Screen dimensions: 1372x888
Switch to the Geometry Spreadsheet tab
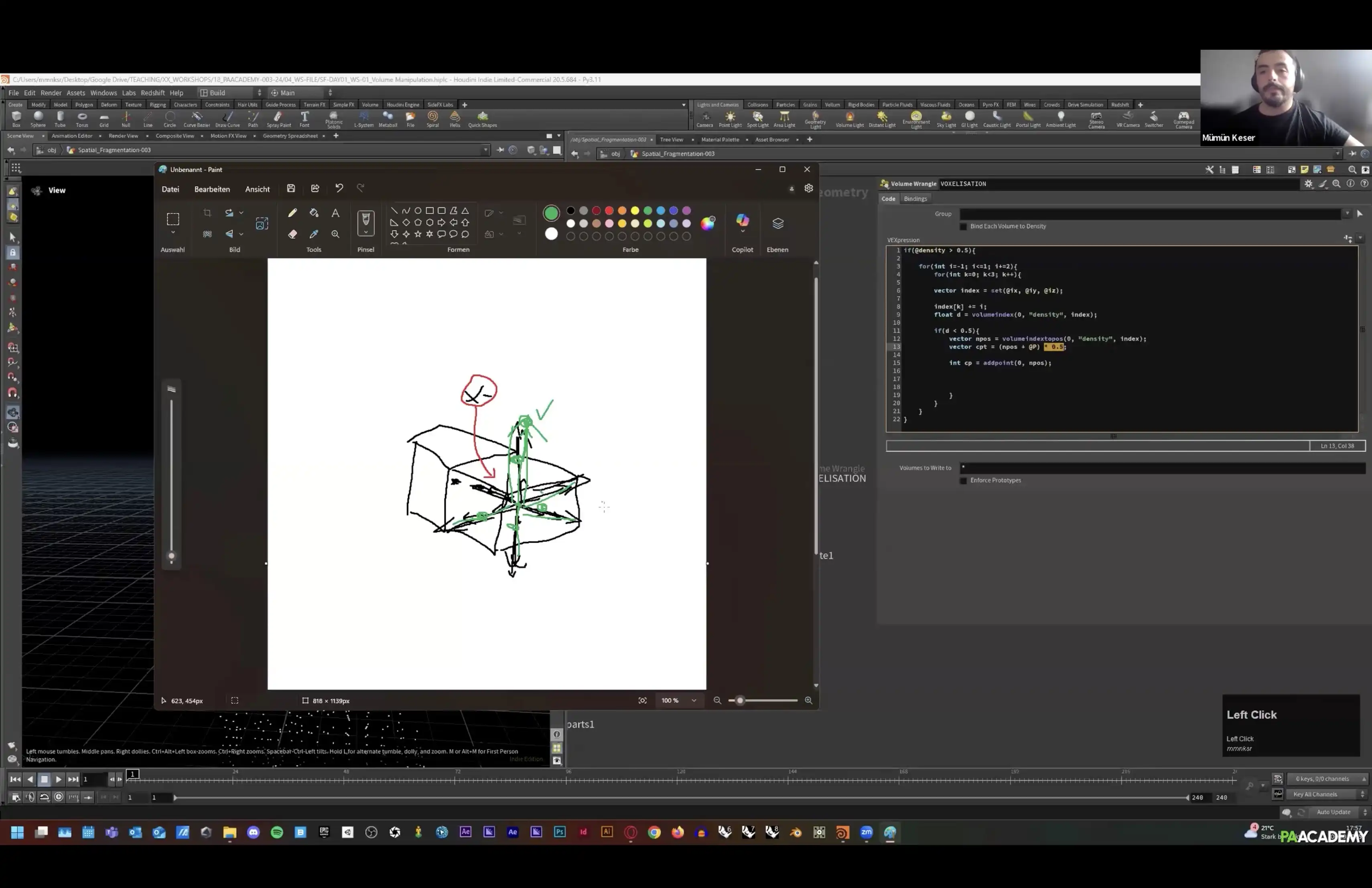click(x=290, y=136)
